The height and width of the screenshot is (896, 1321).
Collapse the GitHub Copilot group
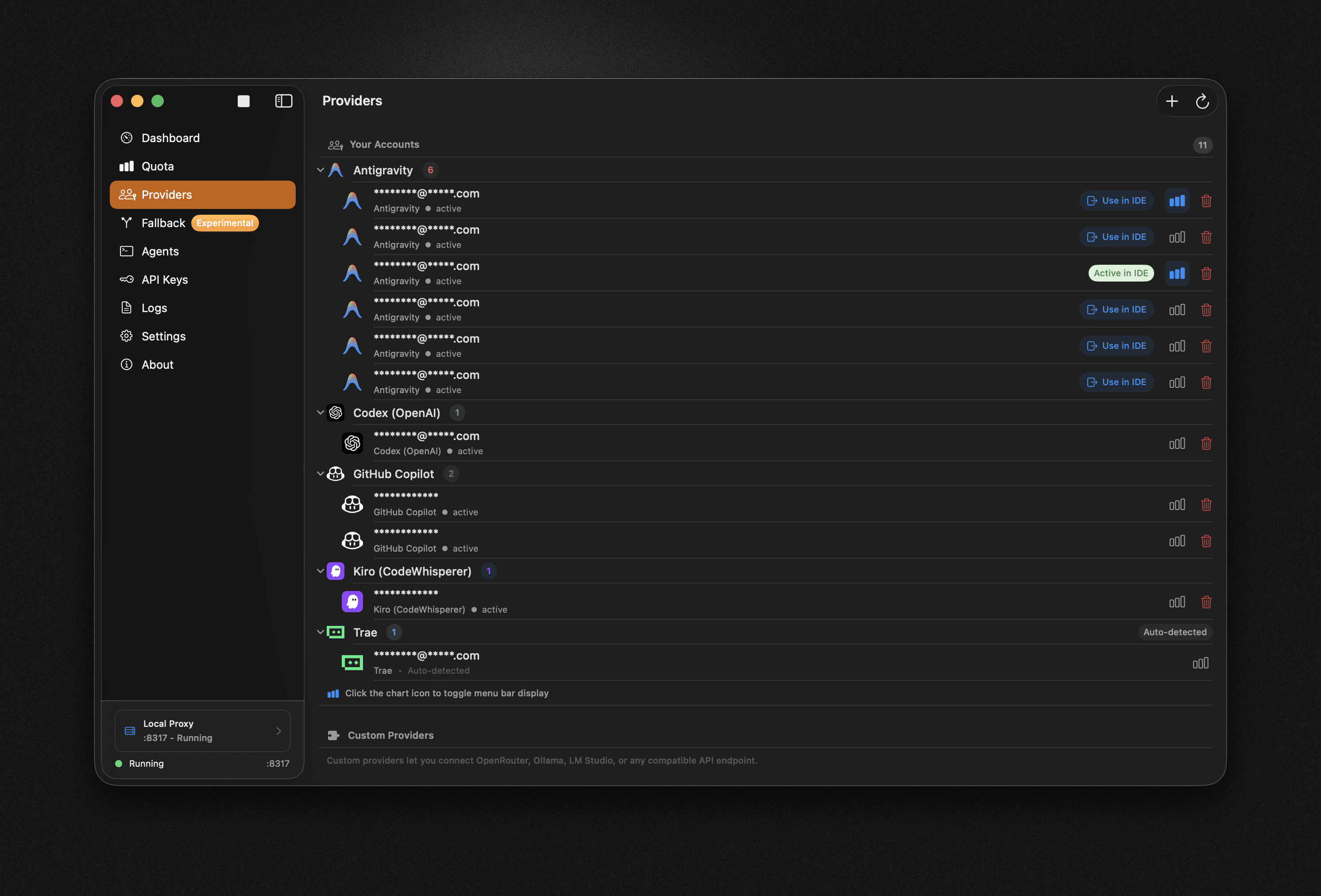click(321, 474)
